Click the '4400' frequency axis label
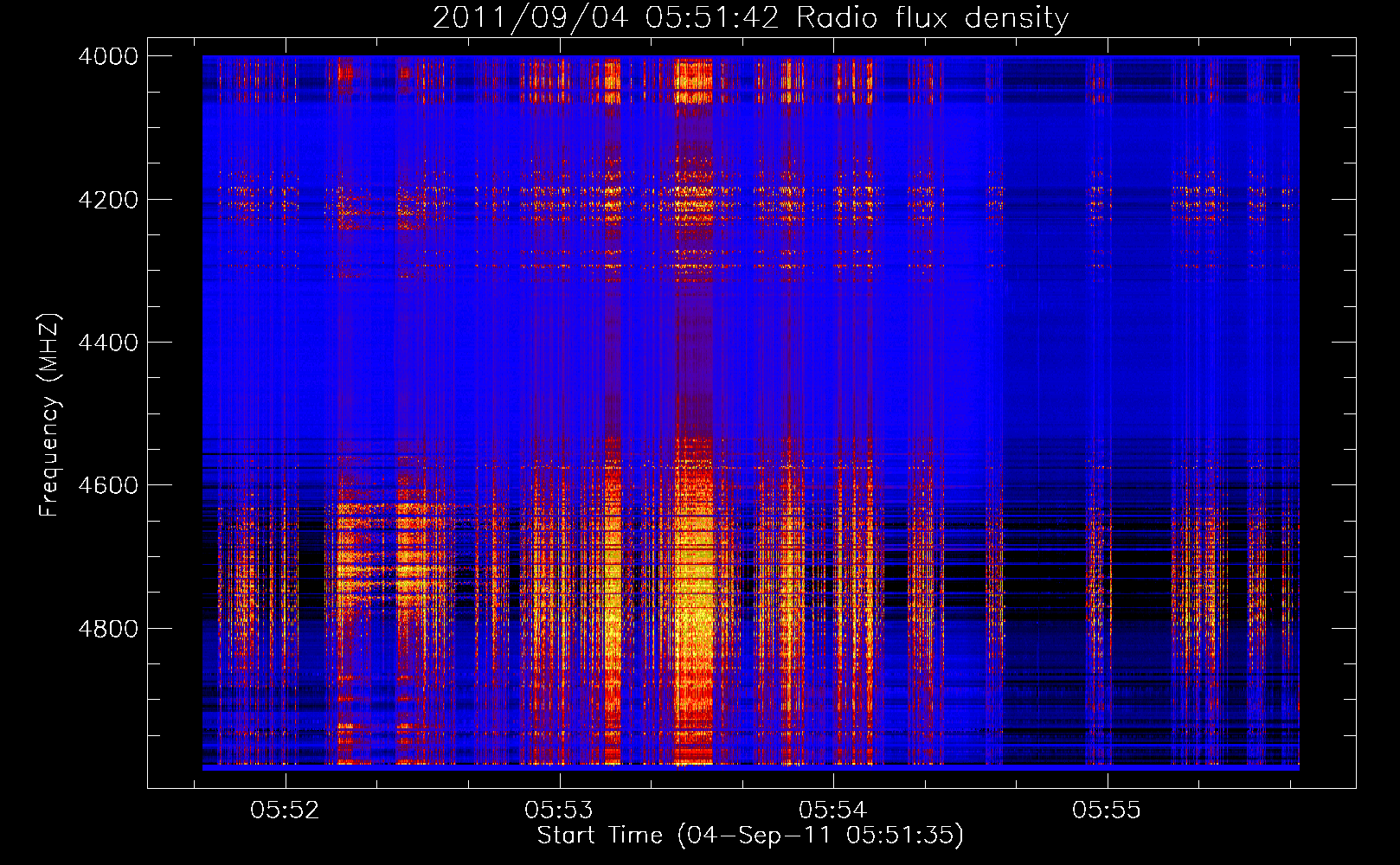 [108, 343]
